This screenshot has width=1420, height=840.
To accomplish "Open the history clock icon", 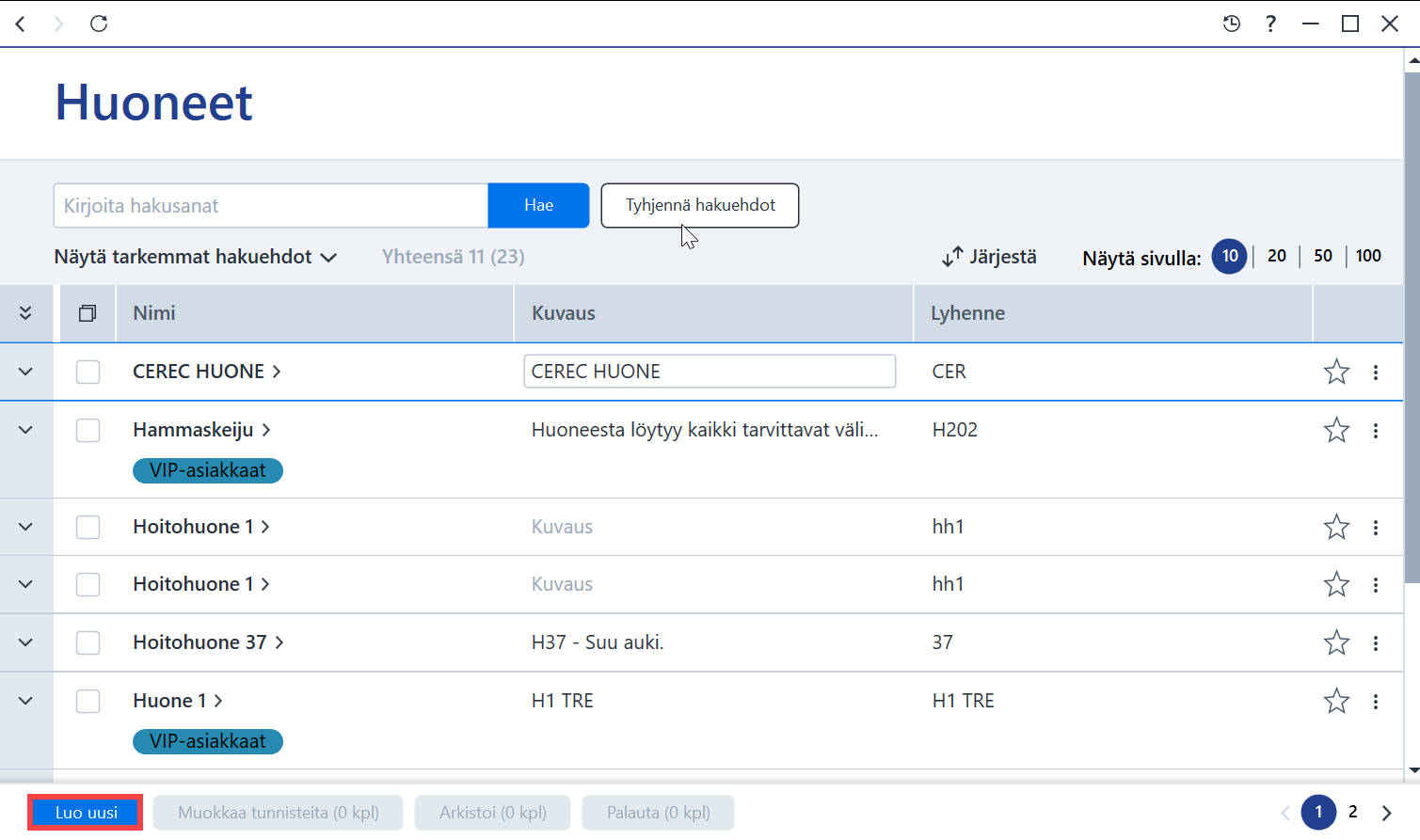I will click(1231, 24).
